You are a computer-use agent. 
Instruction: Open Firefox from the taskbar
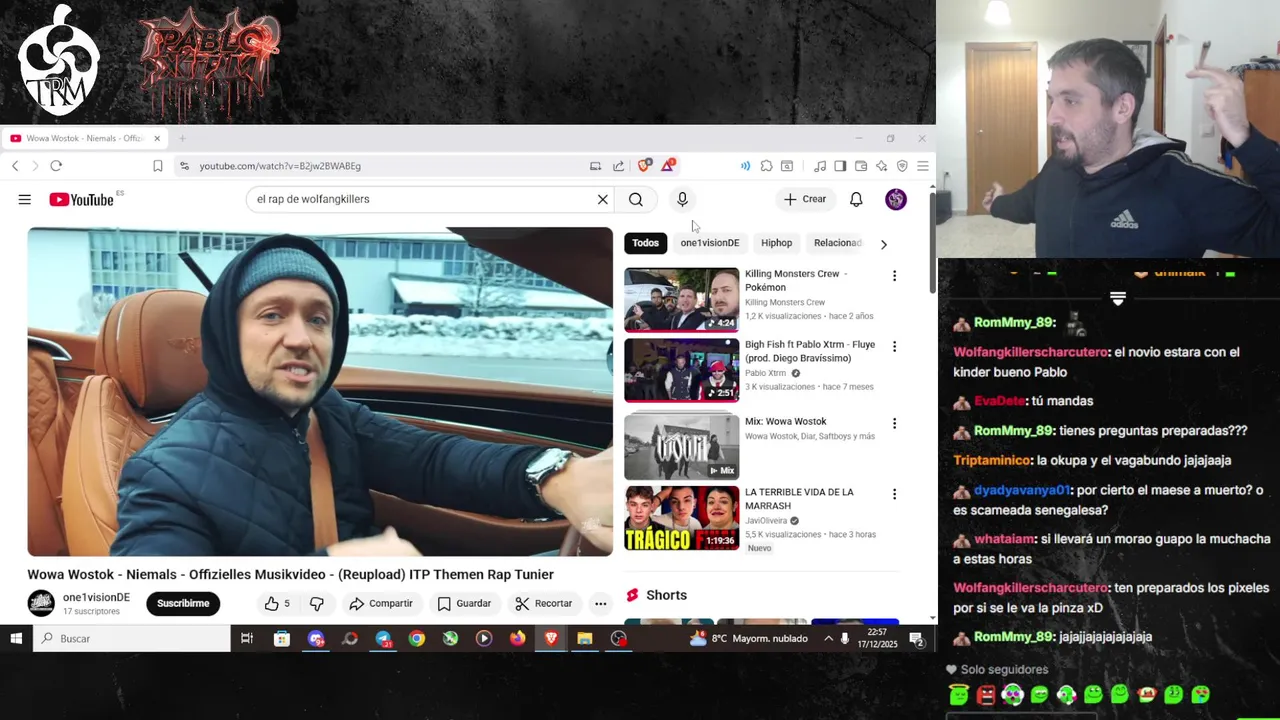coord(517,638)
